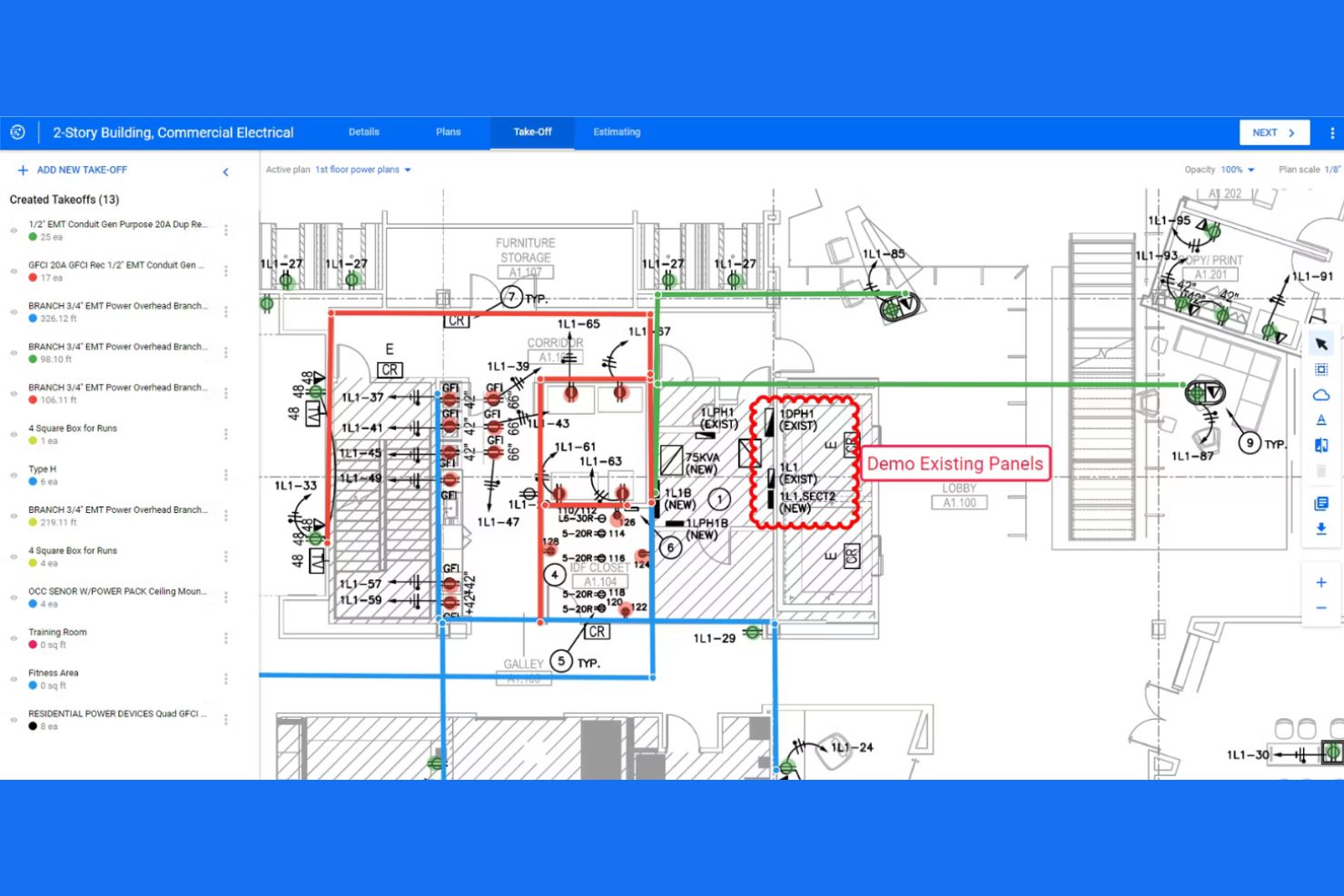Toggle options for the Type H takeoff

coord(225,474)
